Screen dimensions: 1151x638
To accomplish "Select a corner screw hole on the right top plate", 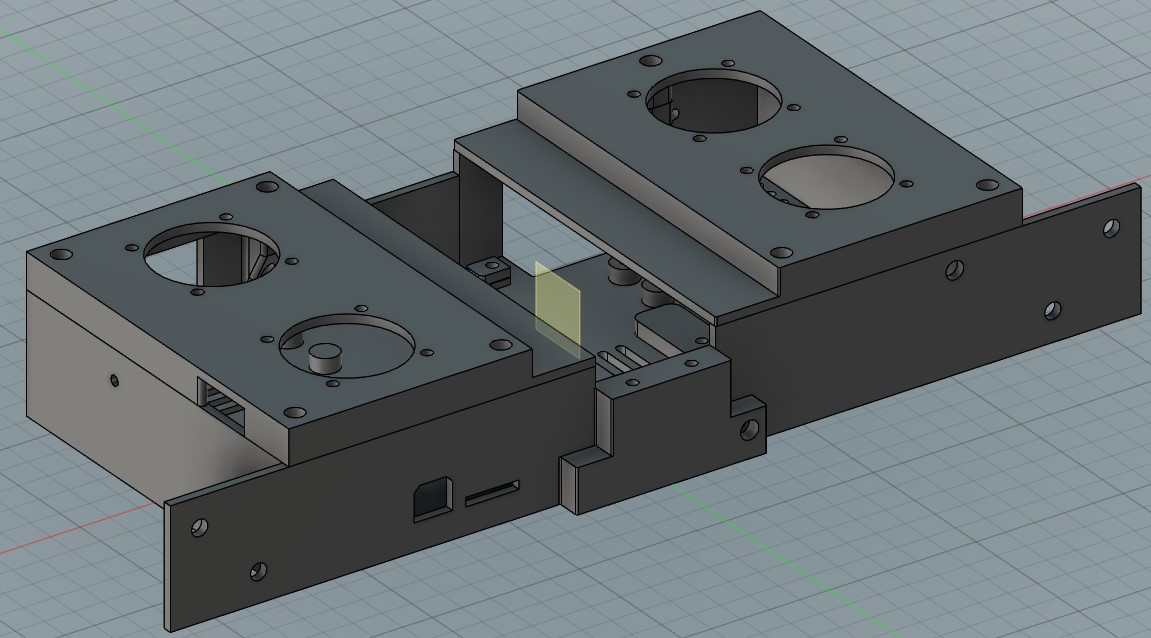I will [x=988, y=185].
